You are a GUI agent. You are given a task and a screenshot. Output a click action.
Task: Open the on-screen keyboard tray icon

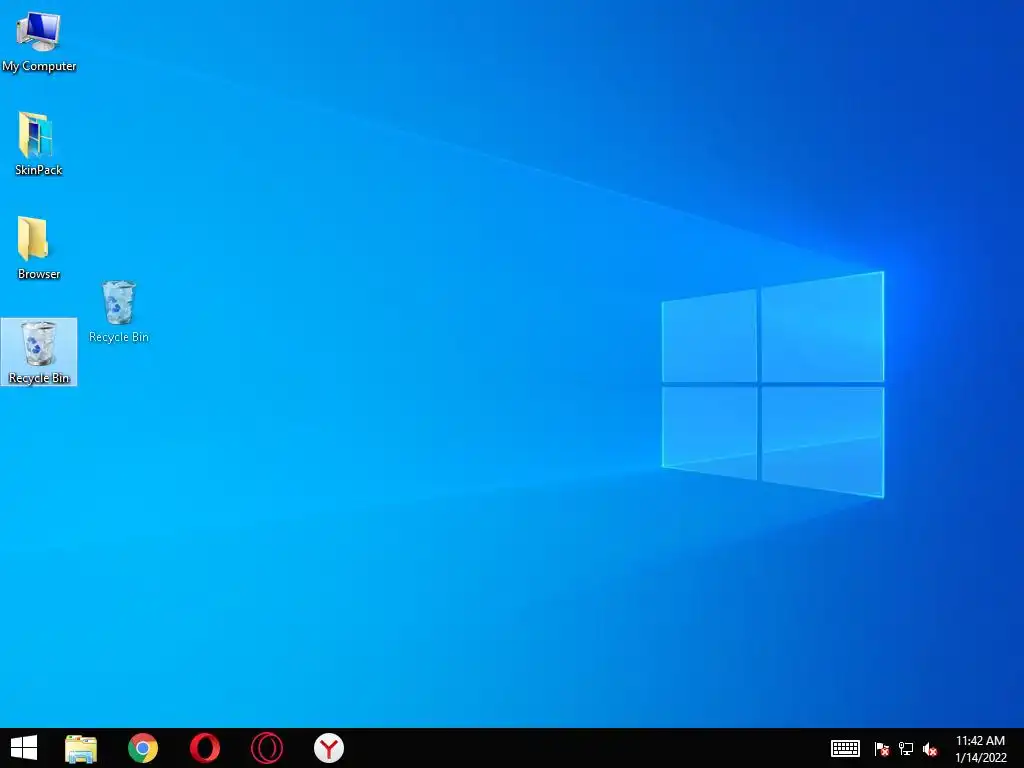[845, 748]
